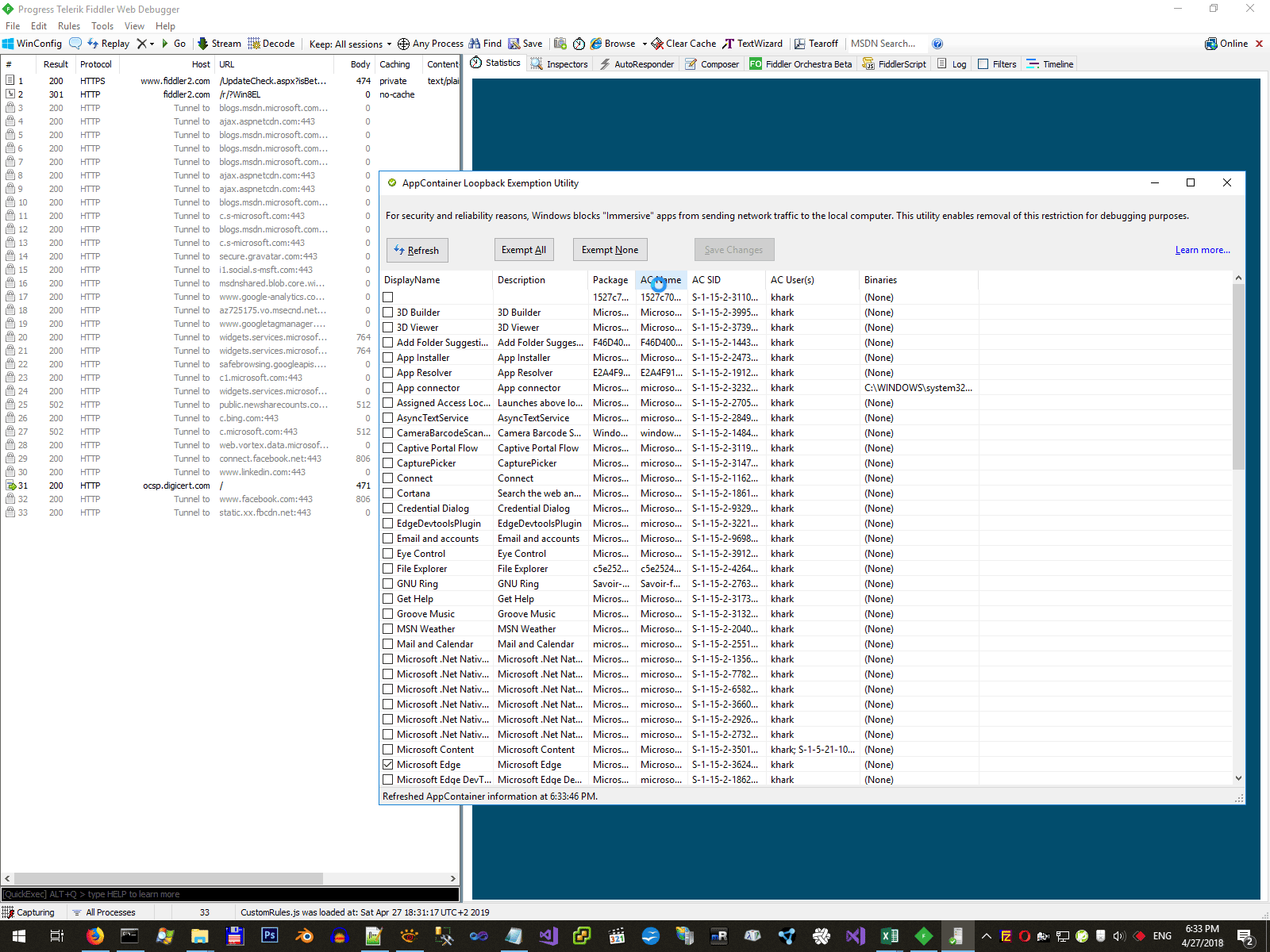Tick the 3D Builder exemption checkbox
This screenshot has width=1270, height=952.
click(388, 313)
